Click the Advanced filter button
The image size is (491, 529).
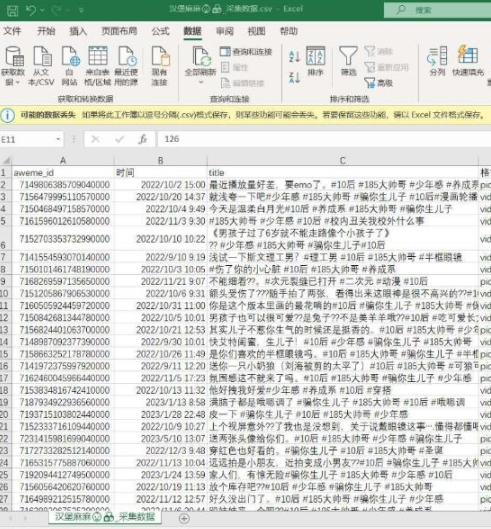click(x=378, y=83)
